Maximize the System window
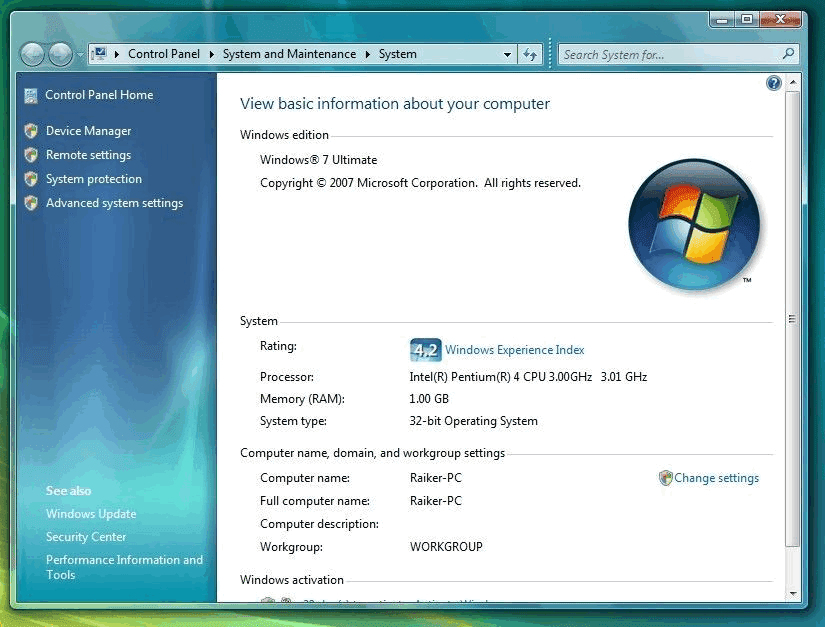825x627 pixels. click(x=747, y=20)
